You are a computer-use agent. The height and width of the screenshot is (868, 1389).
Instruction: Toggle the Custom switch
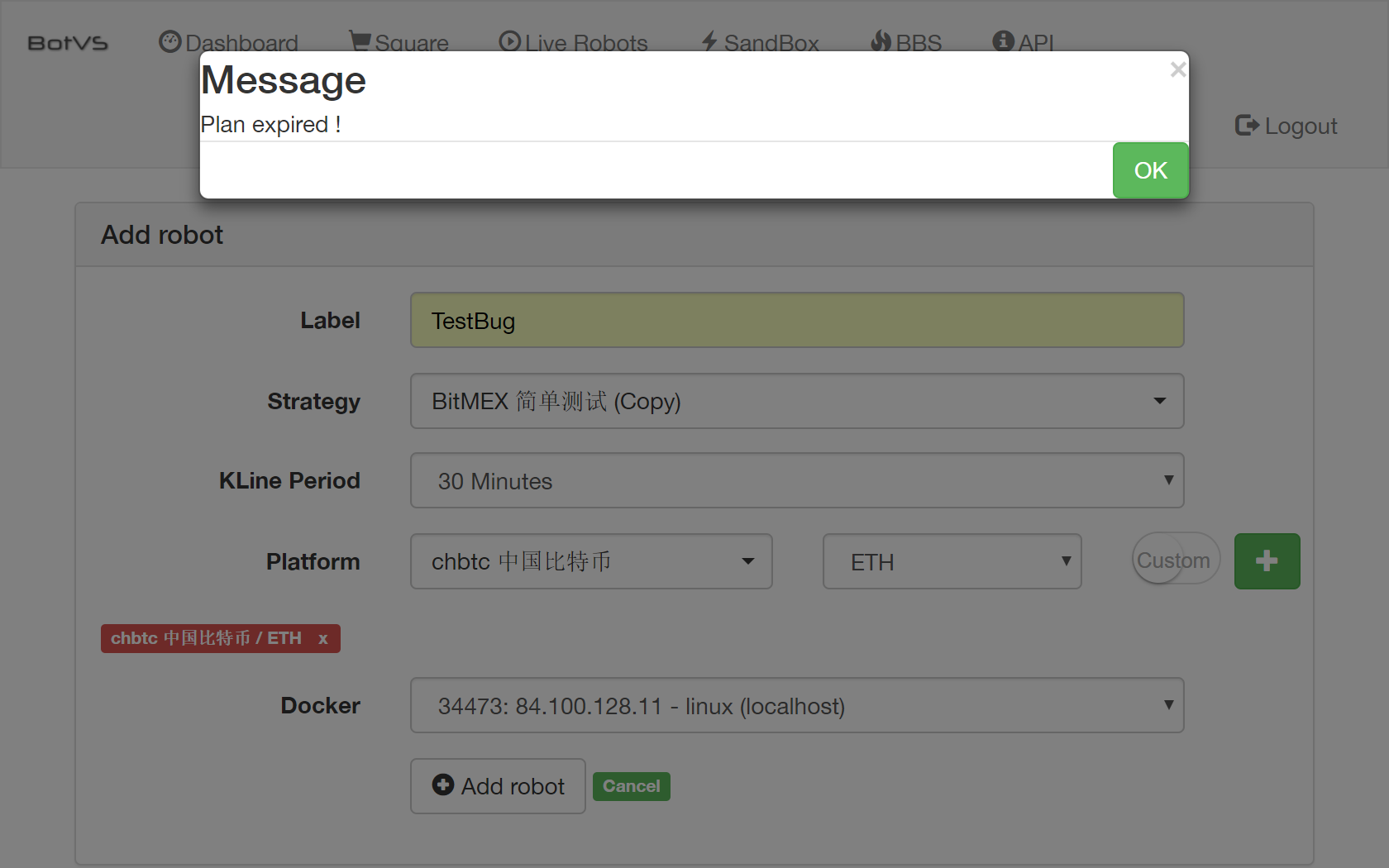click(x=1175, y=560)
